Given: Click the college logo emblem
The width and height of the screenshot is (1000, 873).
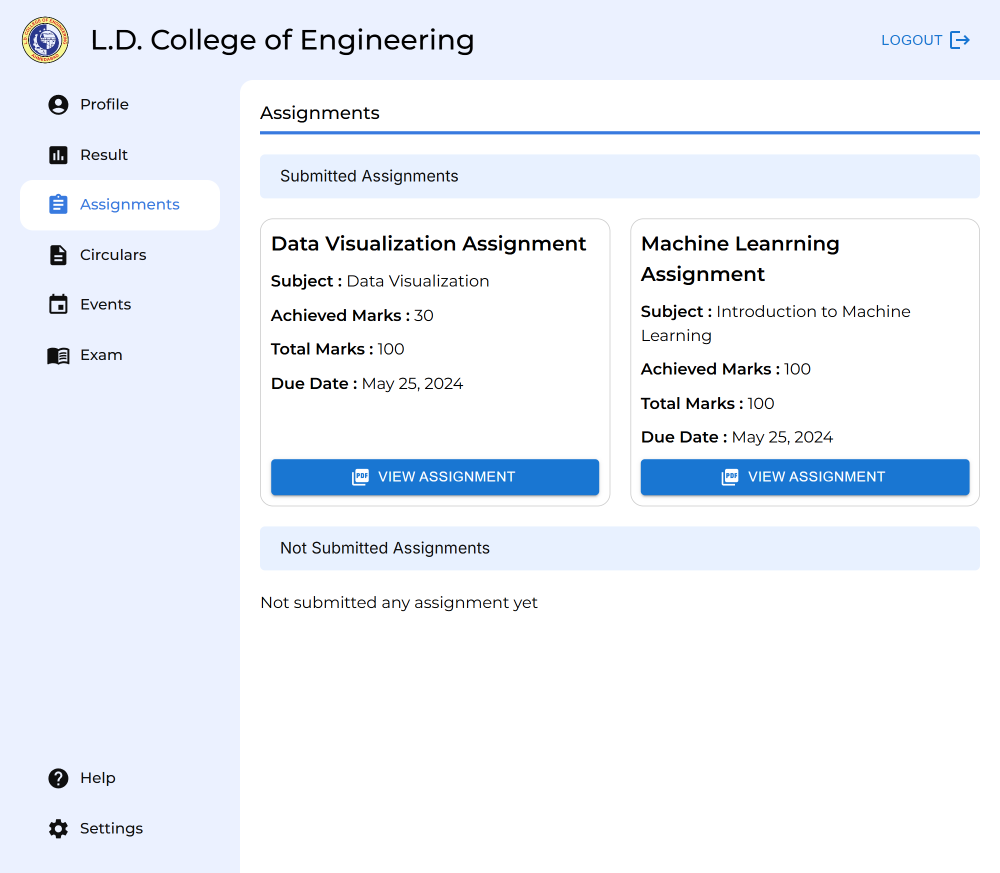Looking at the screenshot, I should click(45, 40).
